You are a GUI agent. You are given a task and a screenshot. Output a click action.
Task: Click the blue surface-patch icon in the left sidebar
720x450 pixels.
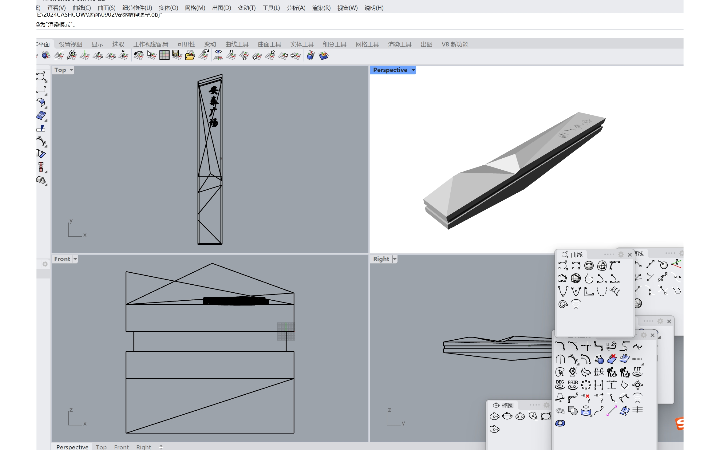(42, 115)
